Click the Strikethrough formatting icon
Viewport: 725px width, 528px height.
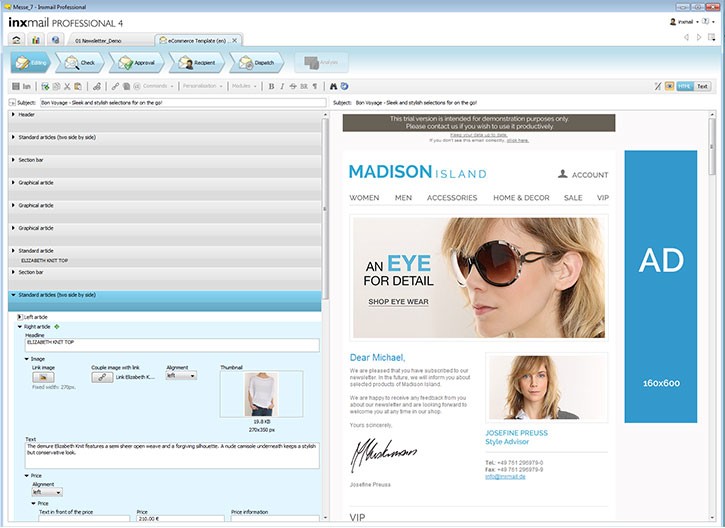pos(293,86)
